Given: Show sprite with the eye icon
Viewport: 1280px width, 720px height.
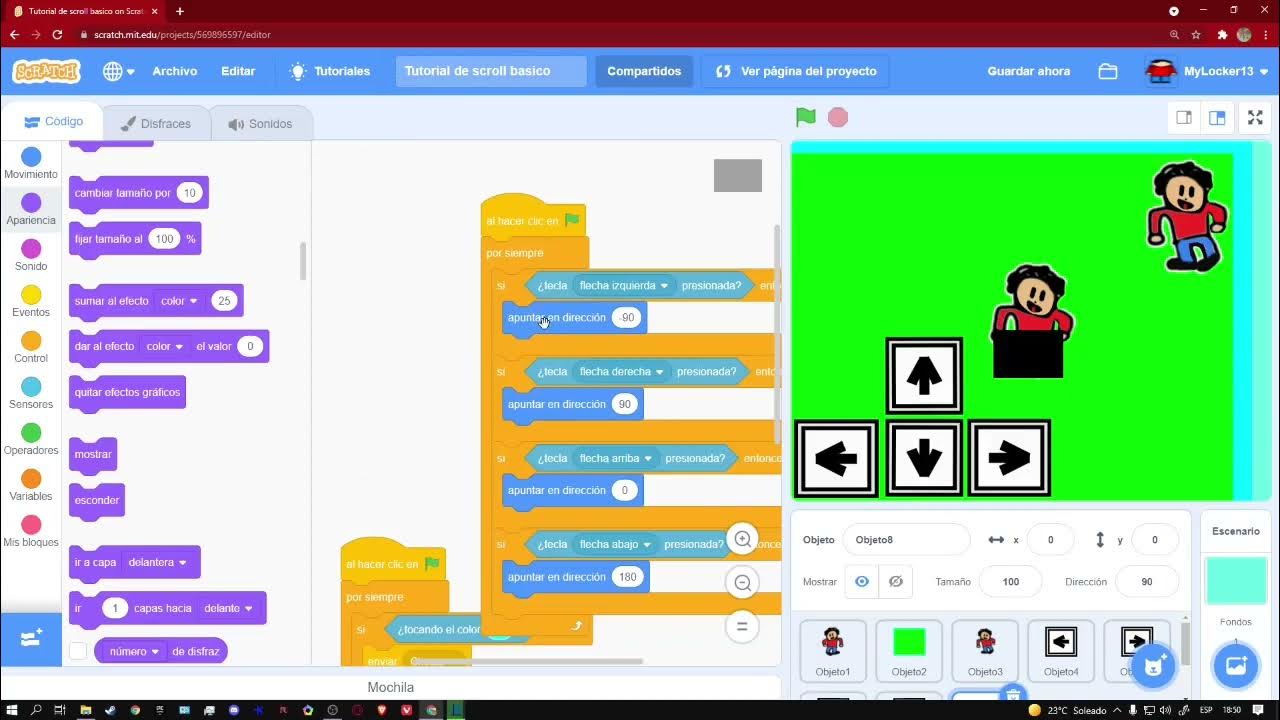Looking at the screenshot, I should (862, 581).
